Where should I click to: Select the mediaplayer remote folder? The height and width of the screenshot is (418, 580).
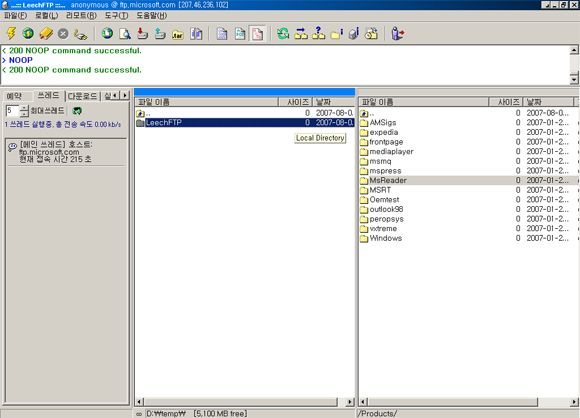tap(468, 152)
